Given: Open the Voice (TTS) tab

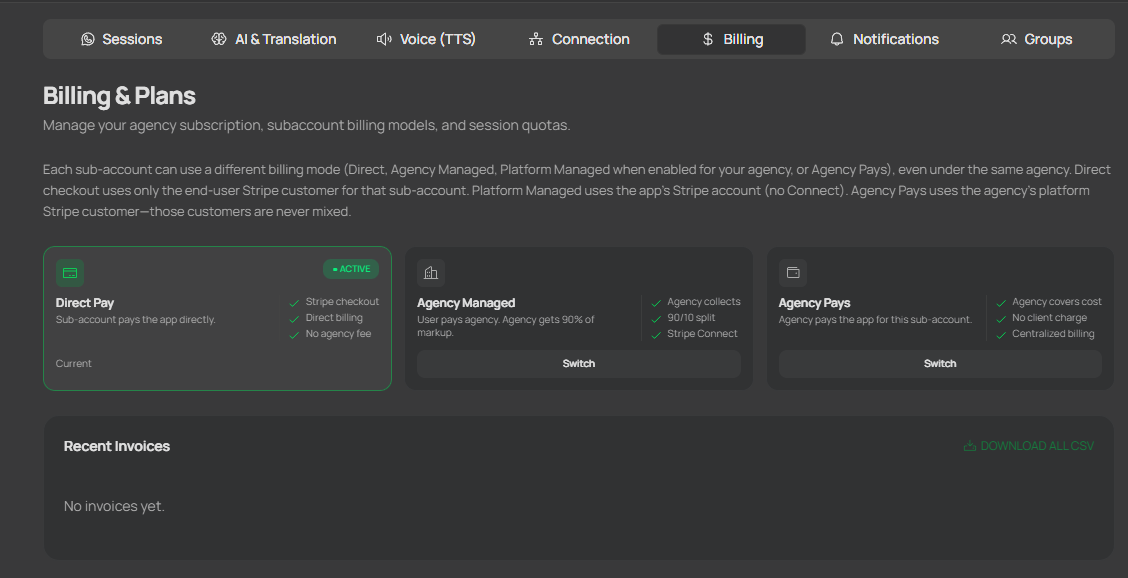Looking at the screenshot, I should [426, 40].
